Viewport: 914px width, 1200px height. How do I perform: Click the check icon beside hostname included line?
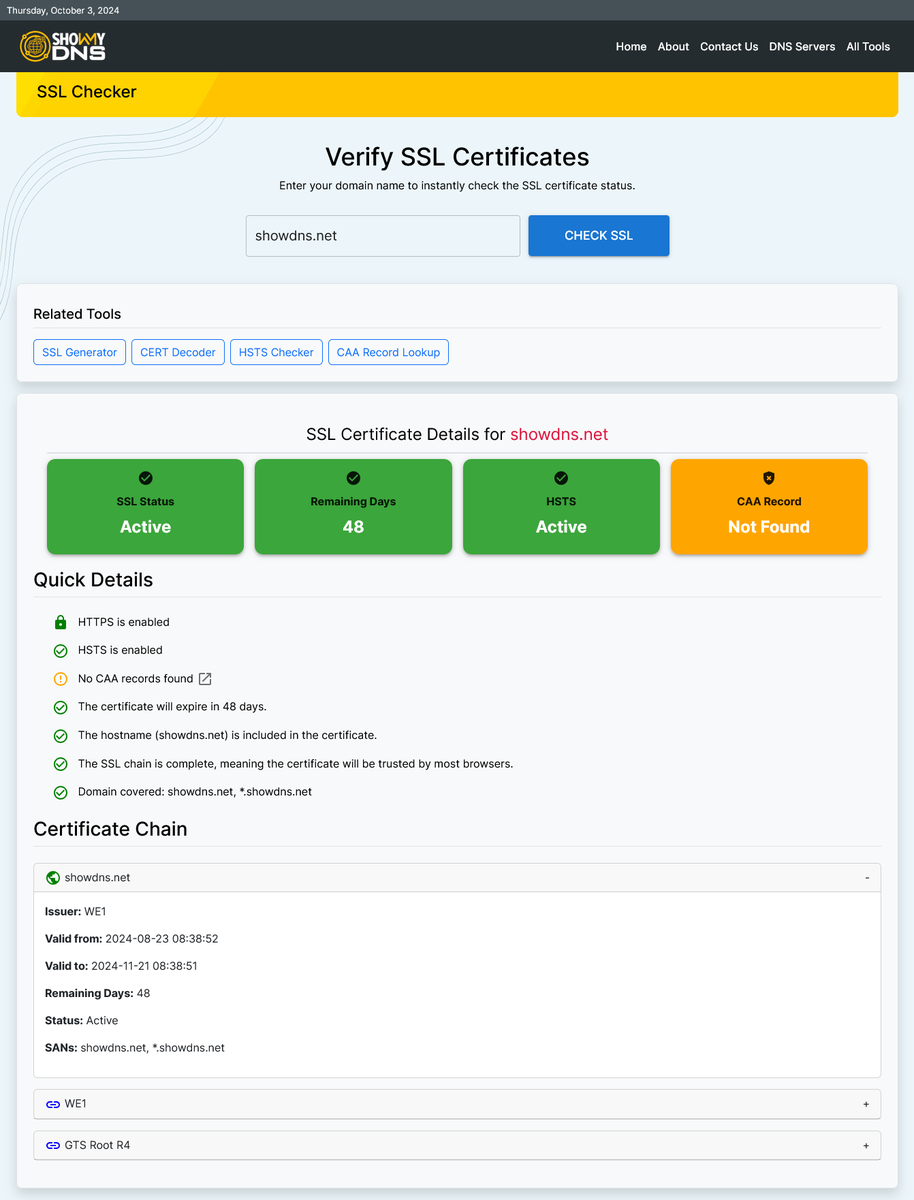point(60,735)
